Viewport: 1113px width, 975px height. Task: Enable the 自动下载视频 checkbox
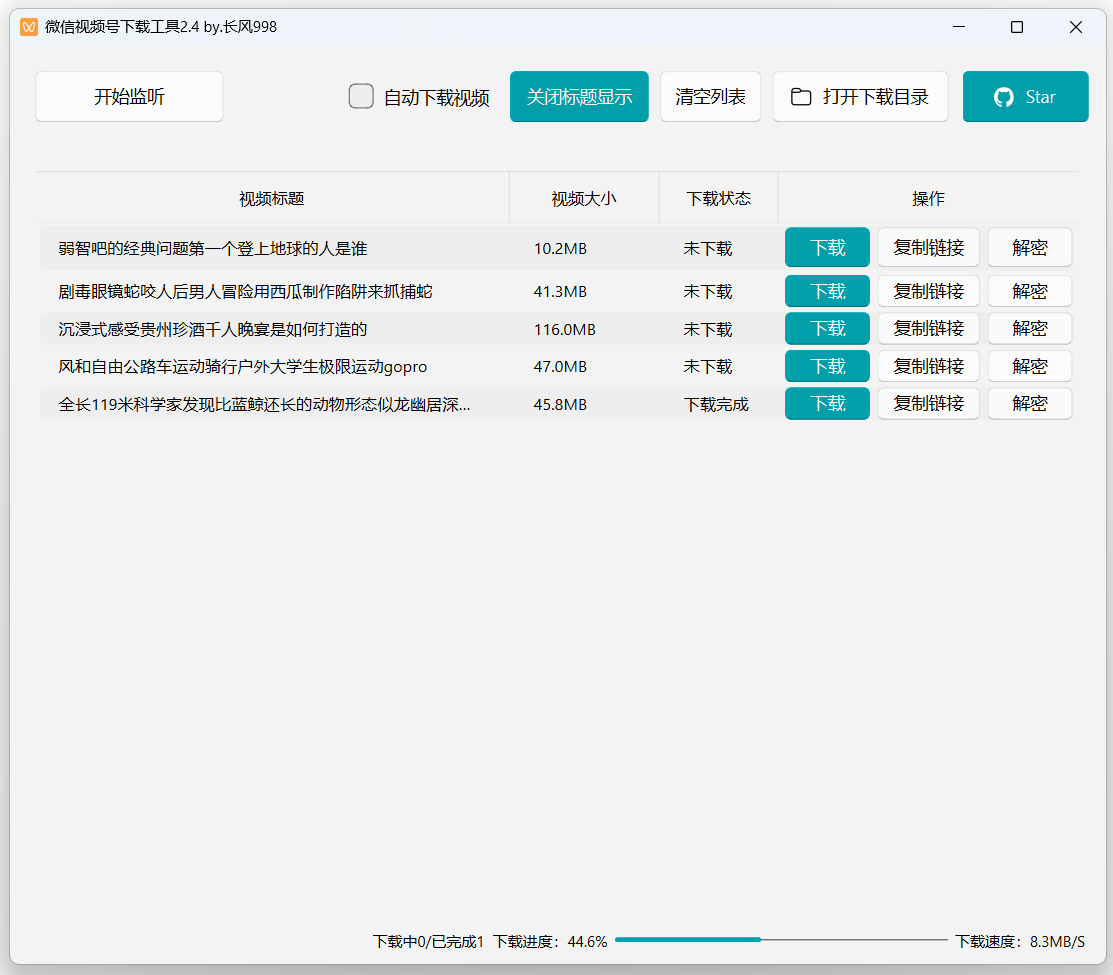361,96
